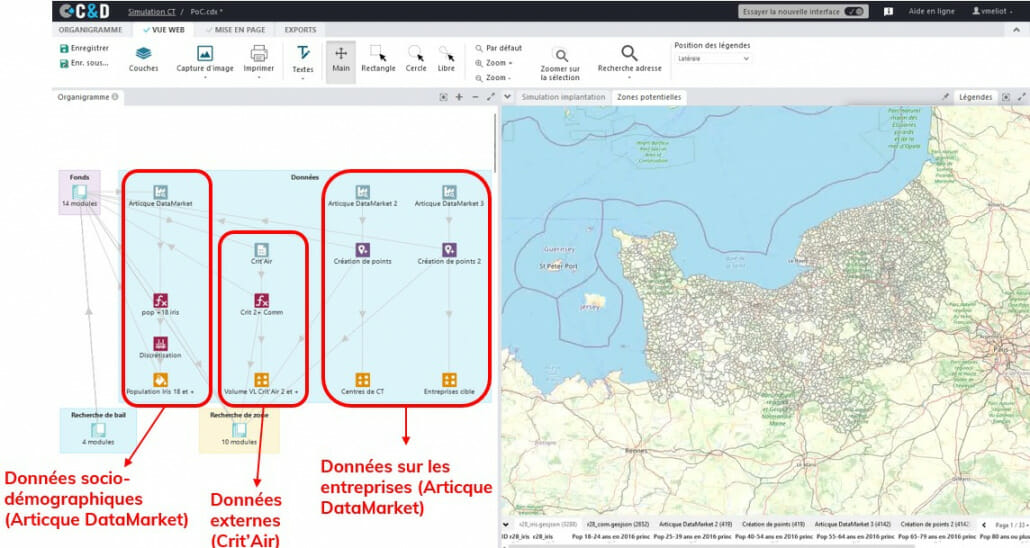1030x548 pixels.
Task: Click the Crit'Air data module icon
Action: tap(261, 250)
